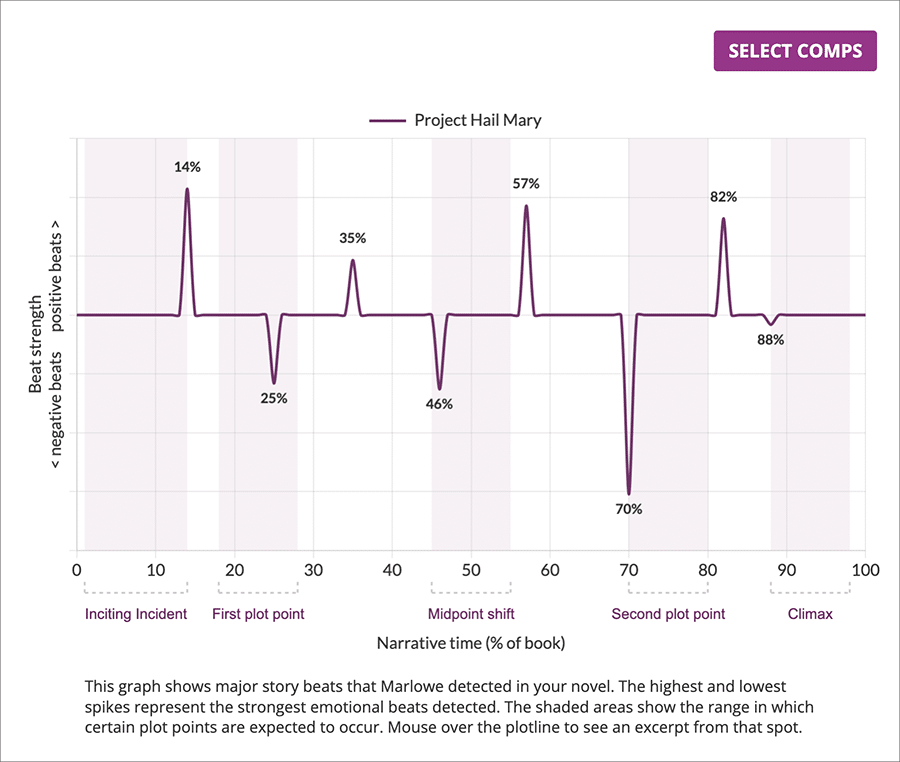Click the Midpoint shift label
Screen dimensions: 900x762
pos(471,613)
